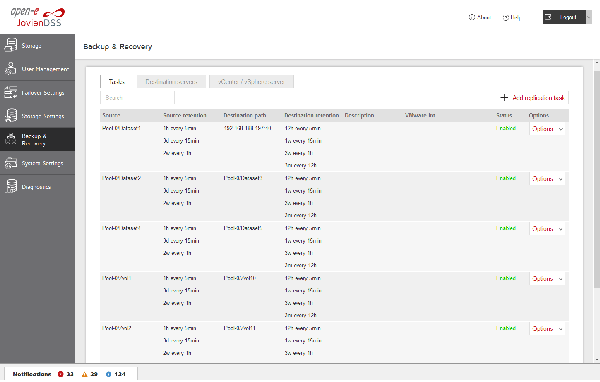Expand Options dropdown for first task row
This screenshot has height=382, width=600.
pyautogui.click(x=547, y=129)
